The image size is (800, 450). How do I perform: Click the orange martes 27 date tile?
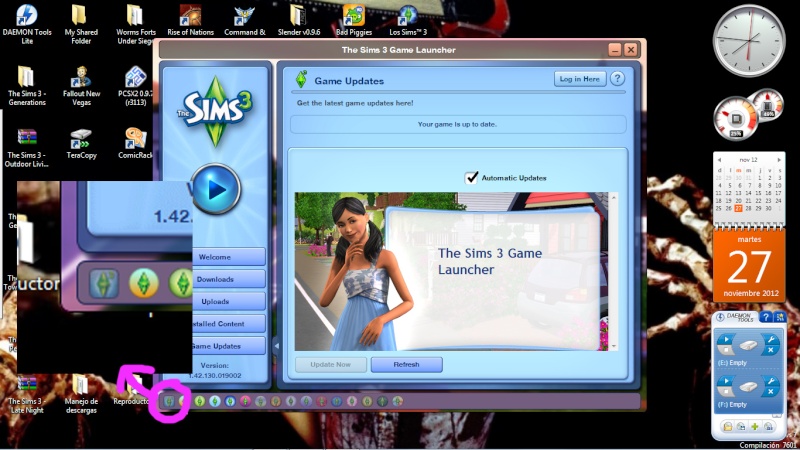[749, 267]
